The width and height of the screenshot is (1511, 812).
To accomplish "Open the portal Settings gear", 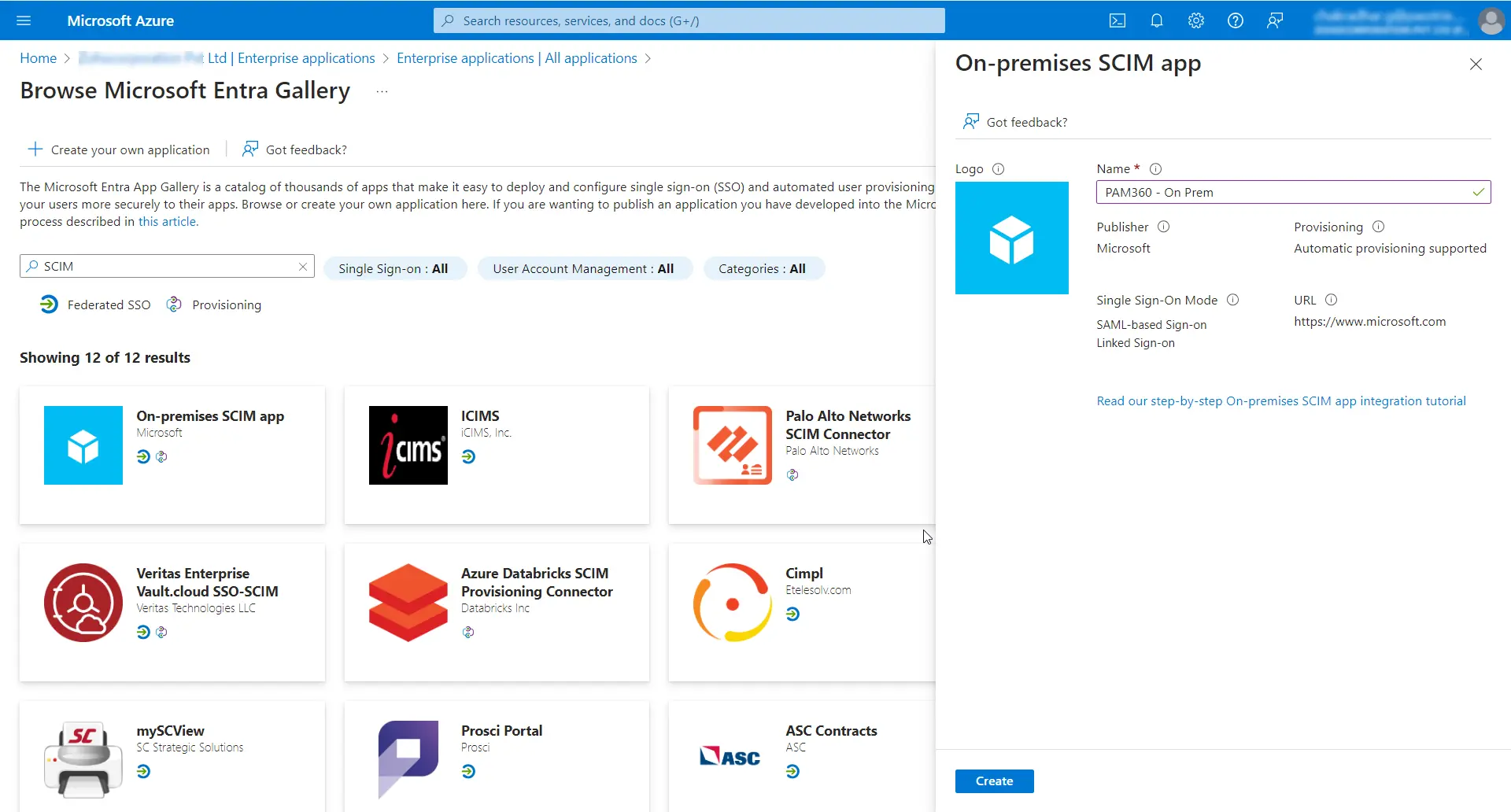I will point(1195,20).
